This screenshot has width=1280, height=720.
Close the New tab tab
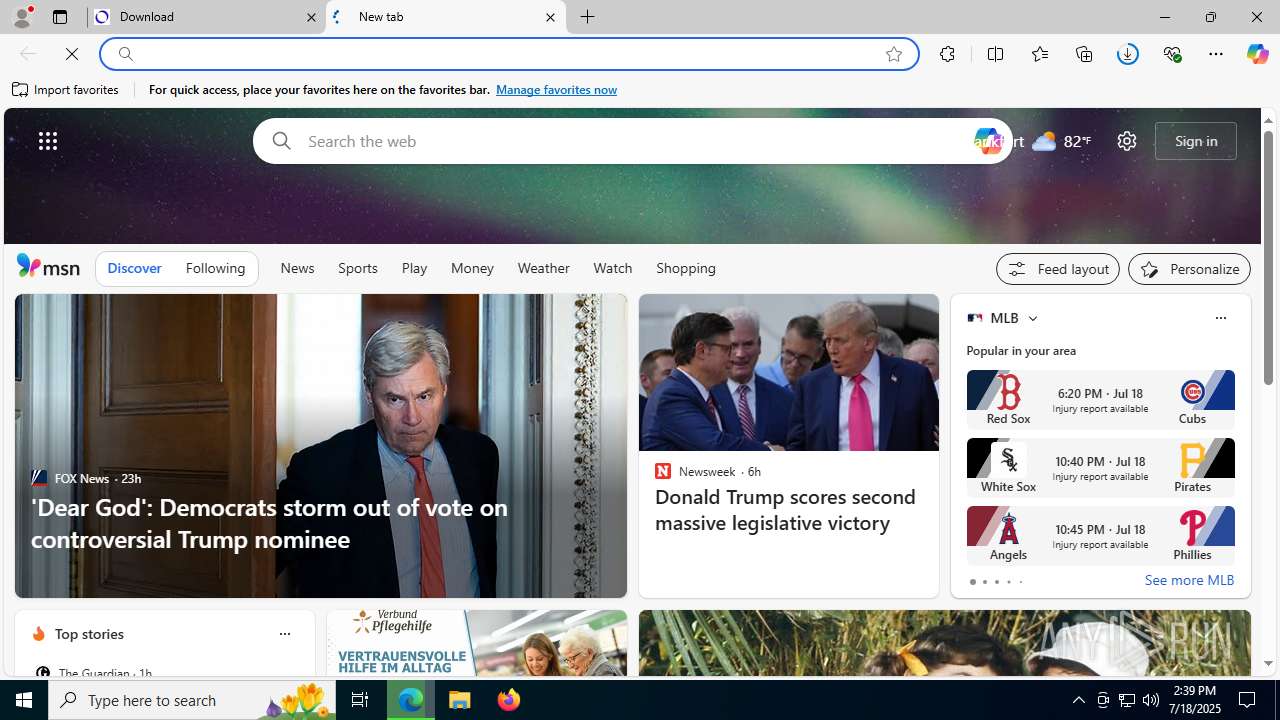[x=550, y=17]
